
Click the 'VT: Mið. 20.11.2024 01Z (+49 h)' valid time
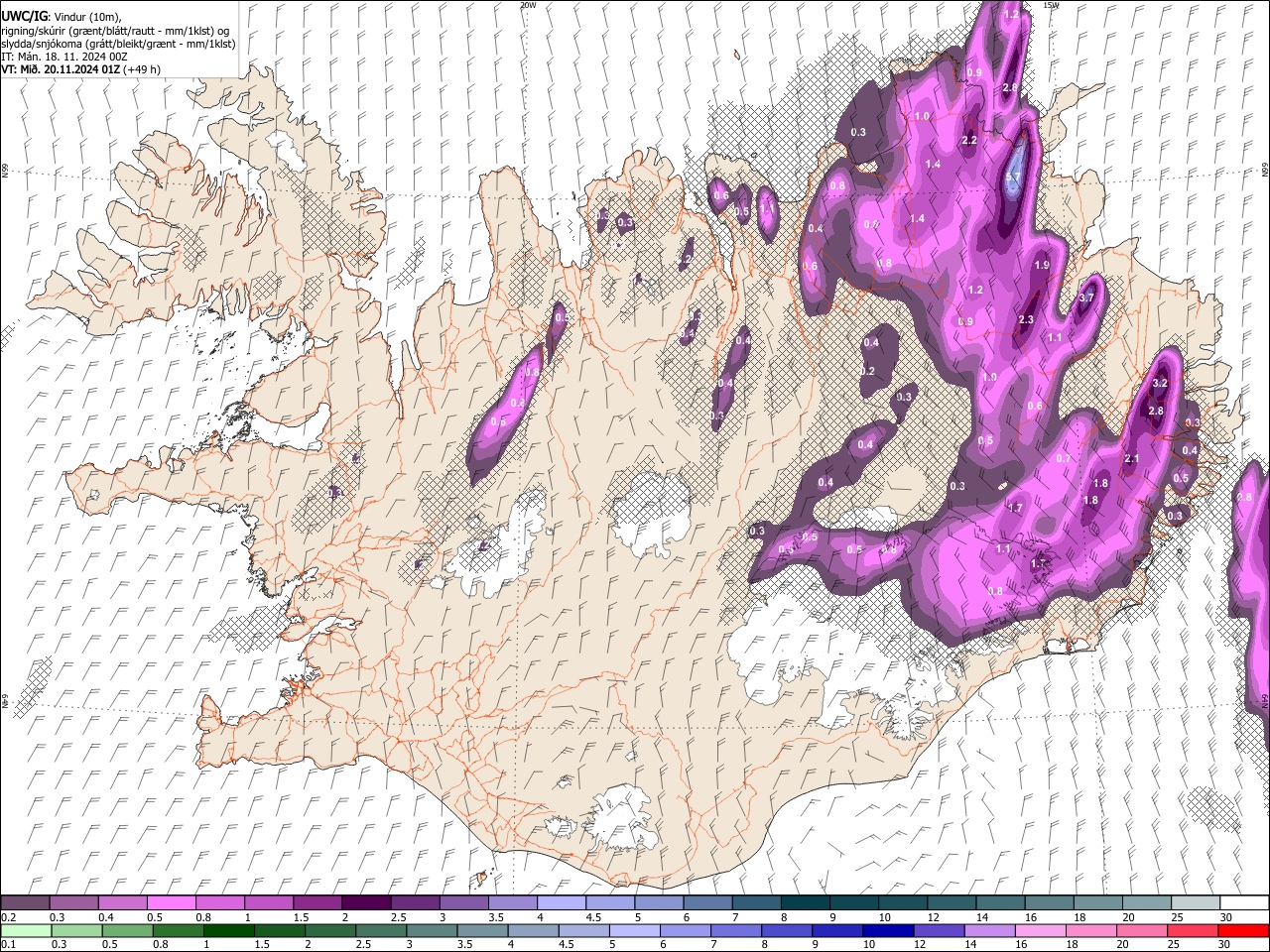(x=80, y=69)
